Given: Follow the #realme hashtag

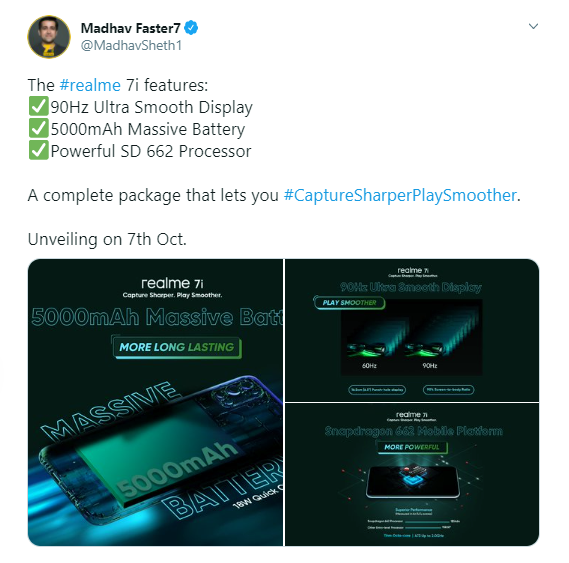Looking at the screenshot, I should [90, 85].
